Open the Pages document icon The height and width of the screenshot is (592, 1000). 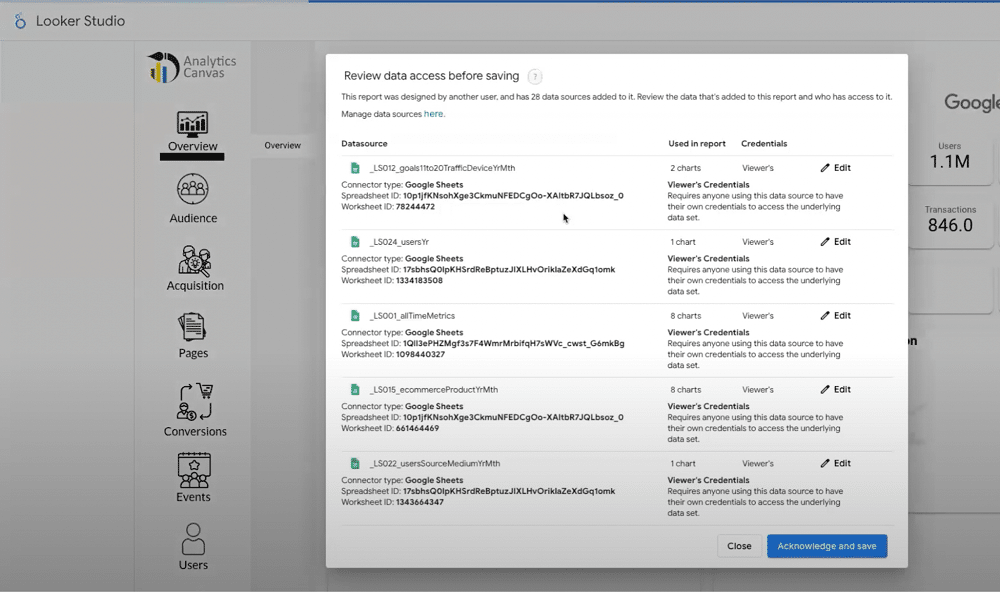pos(192,327)
